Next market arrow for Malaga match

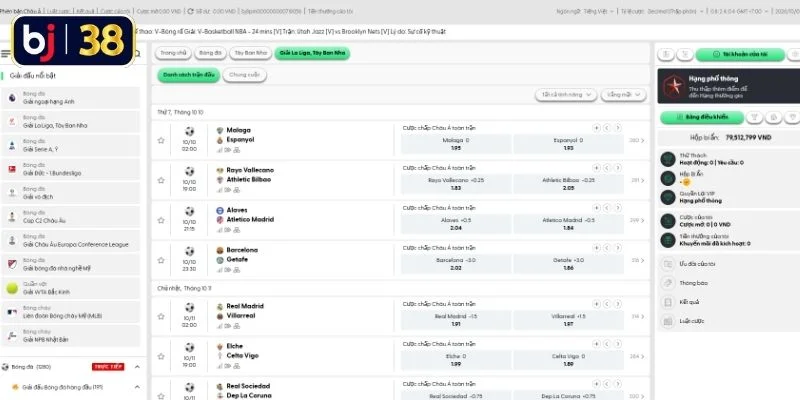(618, 128)
